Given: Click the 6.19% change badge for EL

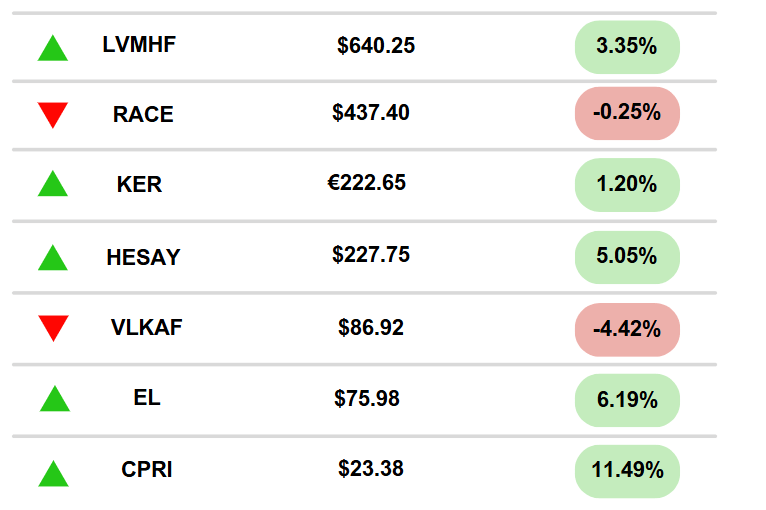Looking at the screenshot, I should (x=627, y=400).
